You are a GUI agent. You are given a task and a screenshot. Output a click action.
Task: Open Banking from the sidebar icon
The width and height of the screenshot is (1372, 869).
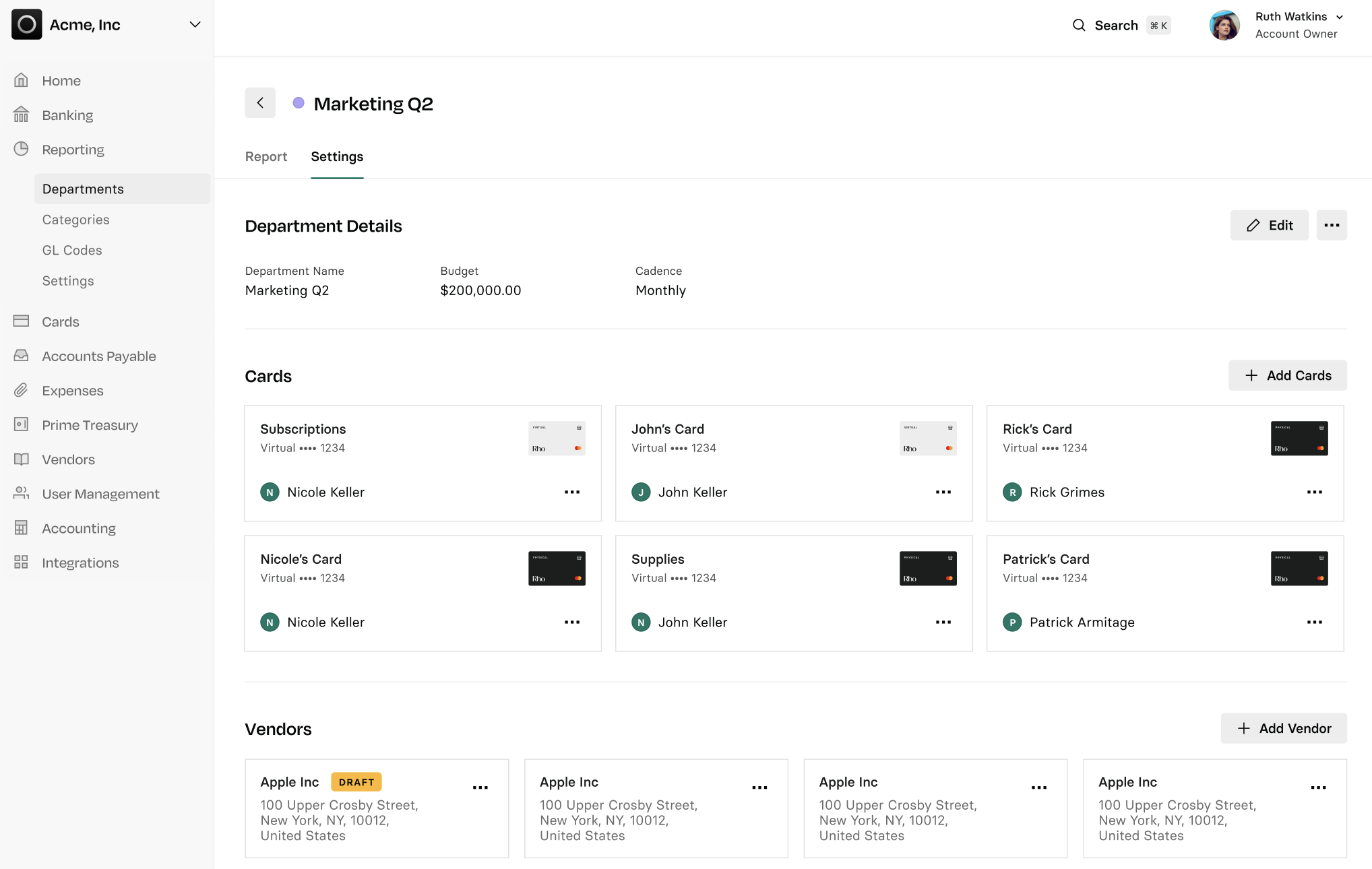[21, 115]
